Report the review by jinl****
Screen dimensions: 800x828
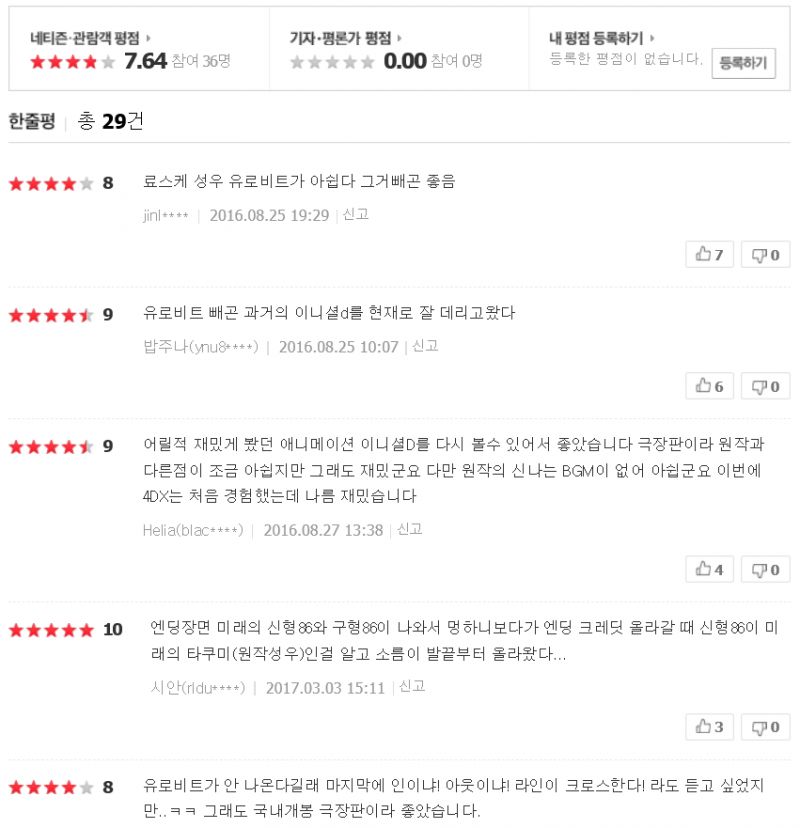click(356, 214)
